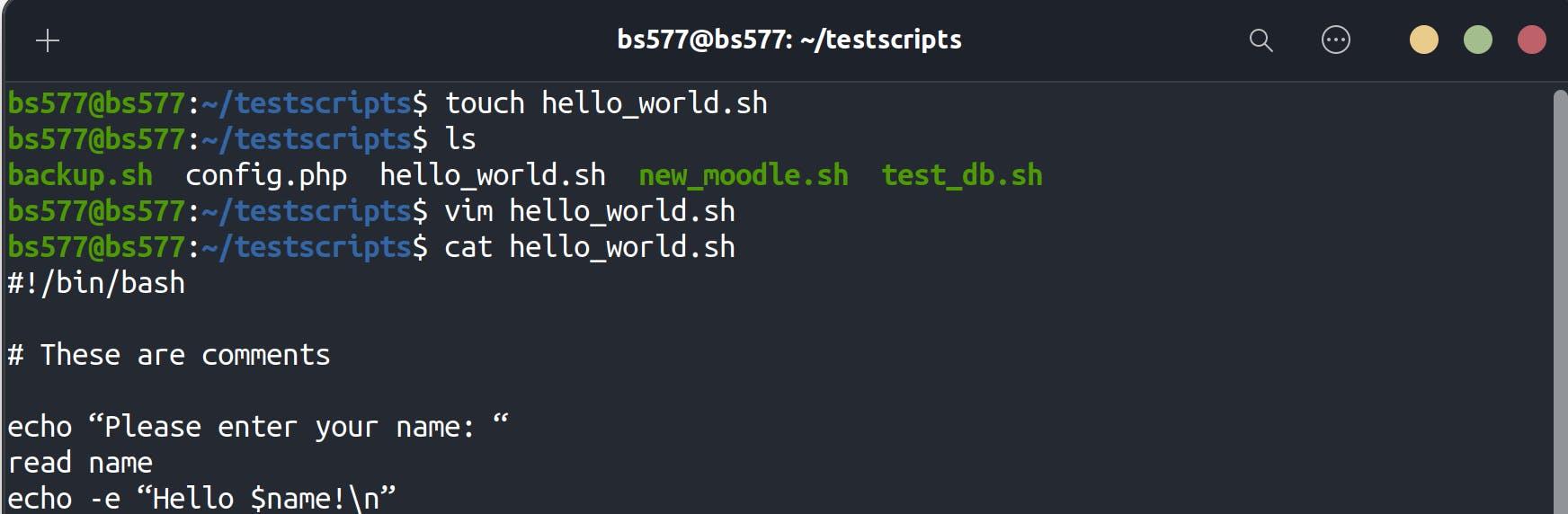
Task: Click the vim hello_world.sh command
Action: click(x=590, y=211)
